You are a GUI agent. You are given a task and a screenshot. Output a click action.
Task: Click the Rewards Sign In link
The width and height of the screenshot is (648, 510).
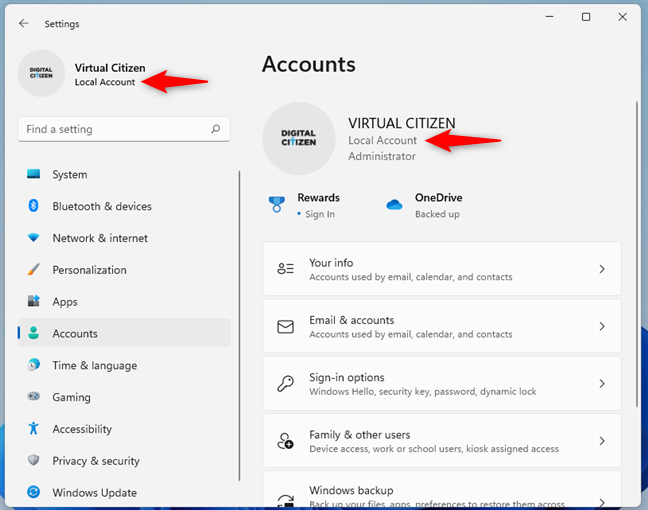click(319, 214)
